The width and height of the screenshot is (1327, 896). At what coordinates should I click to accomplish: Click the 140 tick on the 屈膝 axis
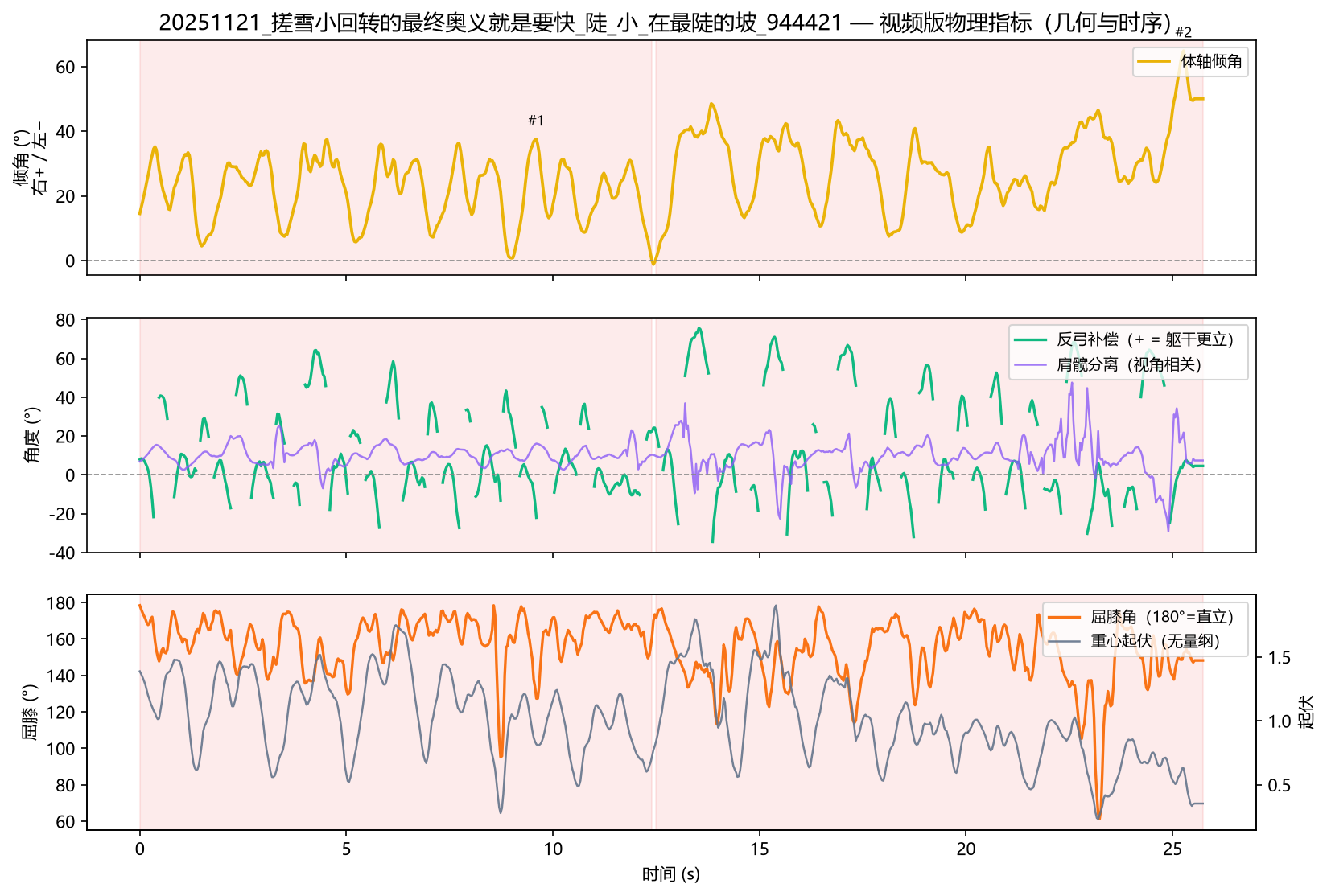(63, 676)
